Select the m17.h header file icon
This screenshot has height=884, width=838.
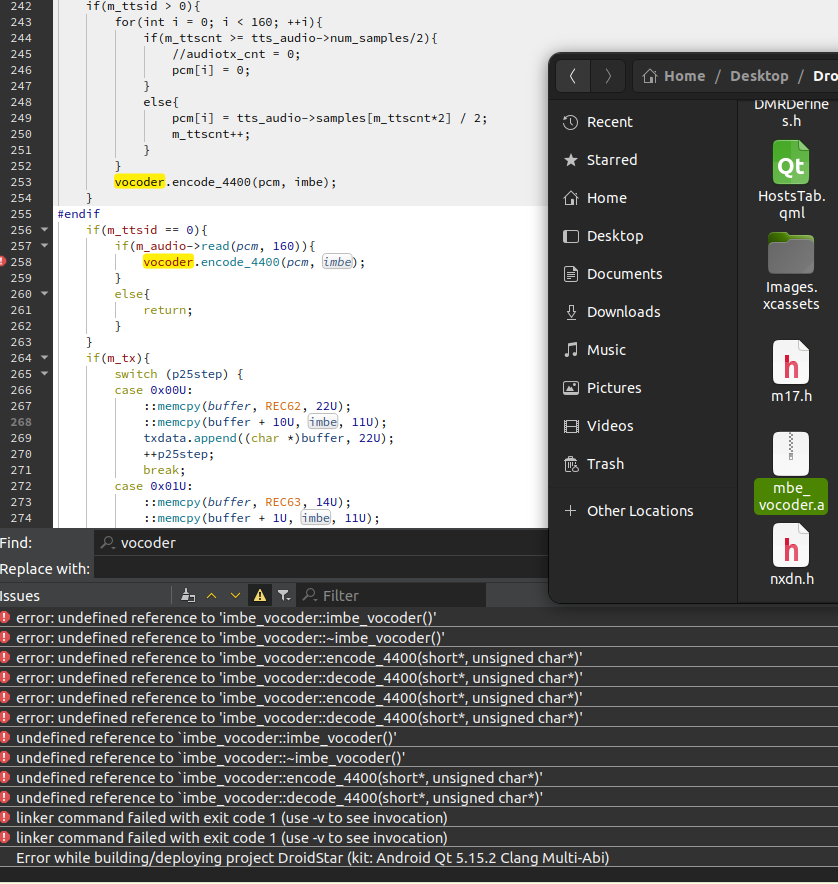(790, 362)
